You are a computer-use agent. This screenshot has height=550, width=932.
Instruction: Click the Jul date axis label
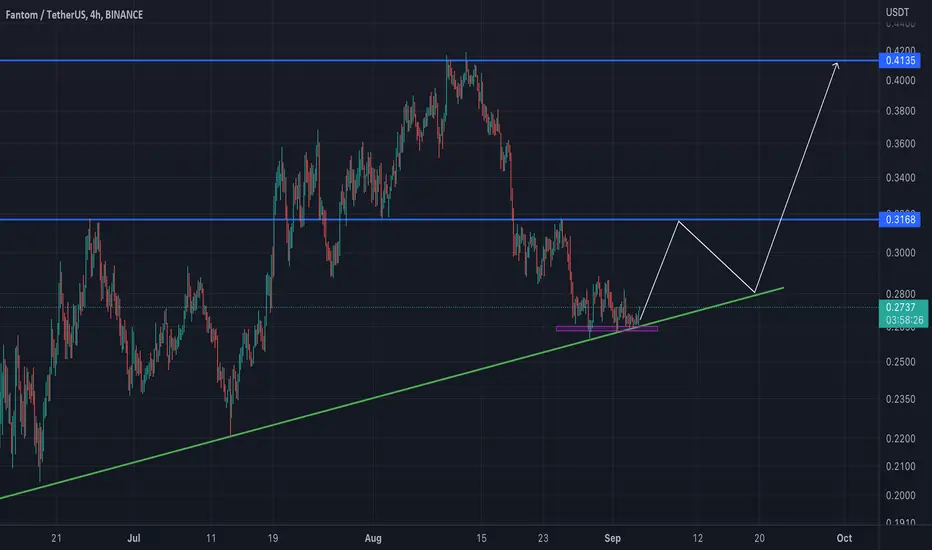point(134,538)
